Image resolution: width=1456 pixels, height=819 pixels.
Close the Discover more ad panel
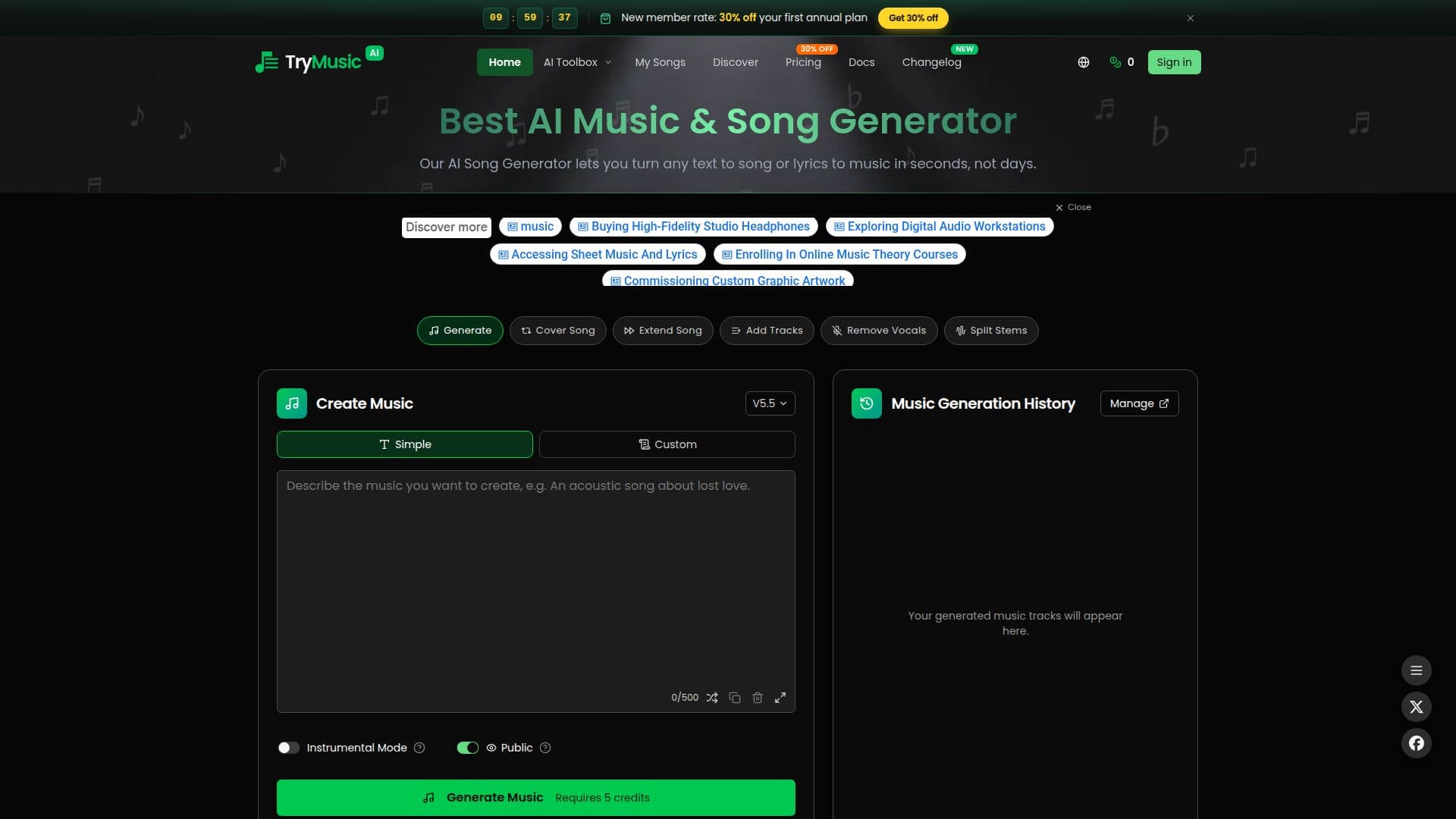coord(1073,207)
